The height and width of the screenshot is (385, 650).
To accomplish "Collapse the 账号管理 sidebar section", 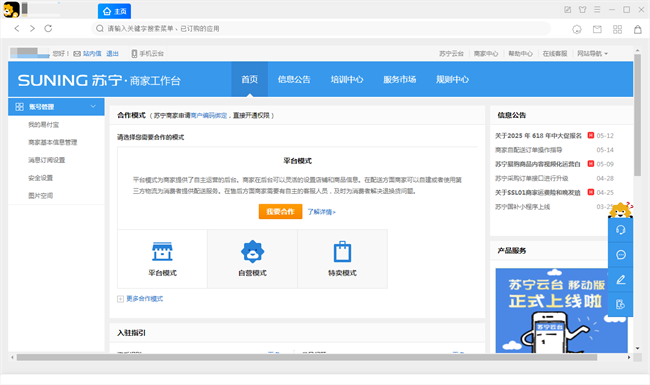I will [x=56, y=107].
